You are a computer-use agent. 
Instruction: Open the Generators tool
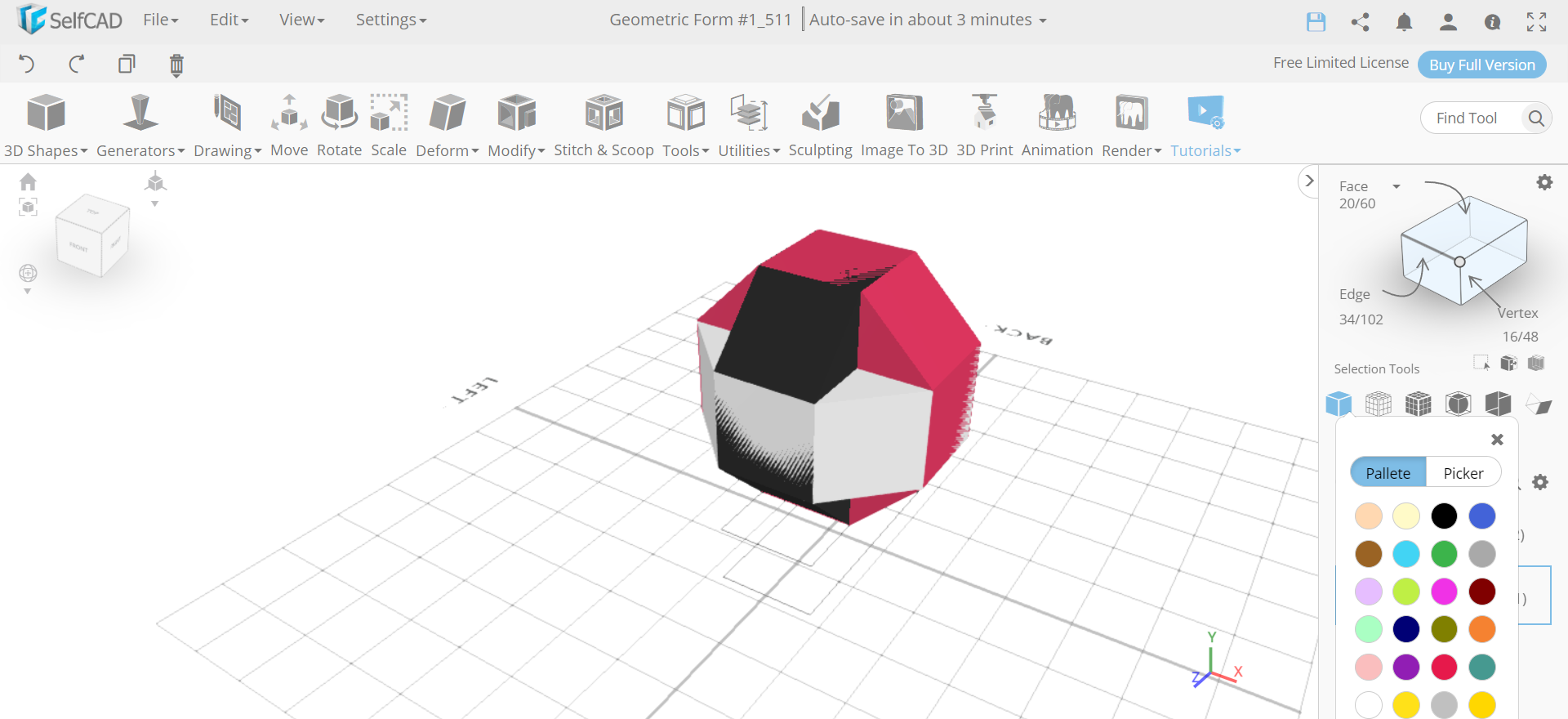point(140,126)
